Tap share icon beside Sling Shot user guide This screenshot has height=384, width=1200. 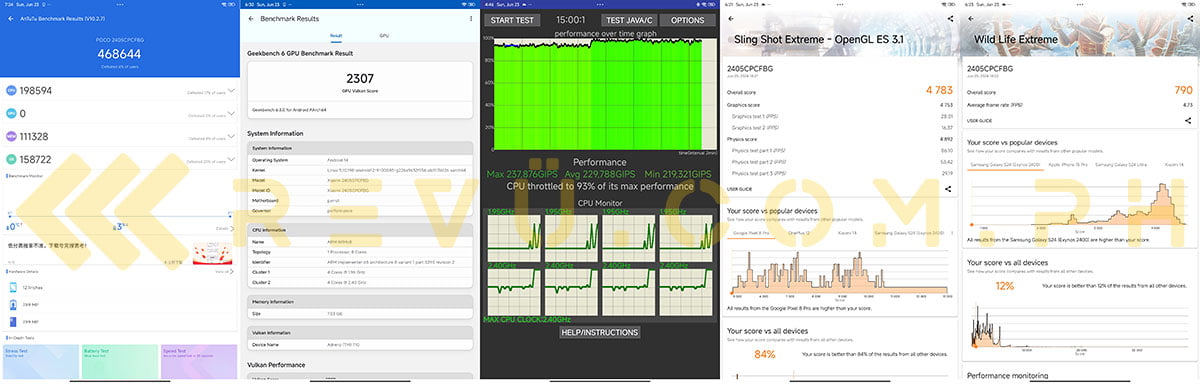(947, 188)
